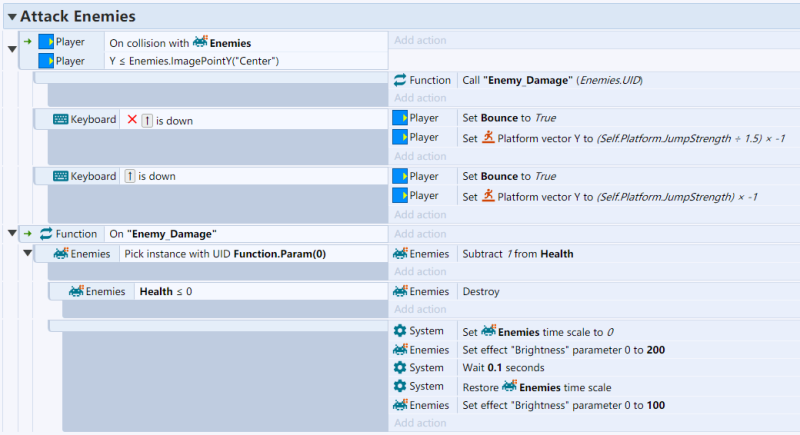
Task: Click the Enemies icon beside the Destroy action
Action: (401, 291)
